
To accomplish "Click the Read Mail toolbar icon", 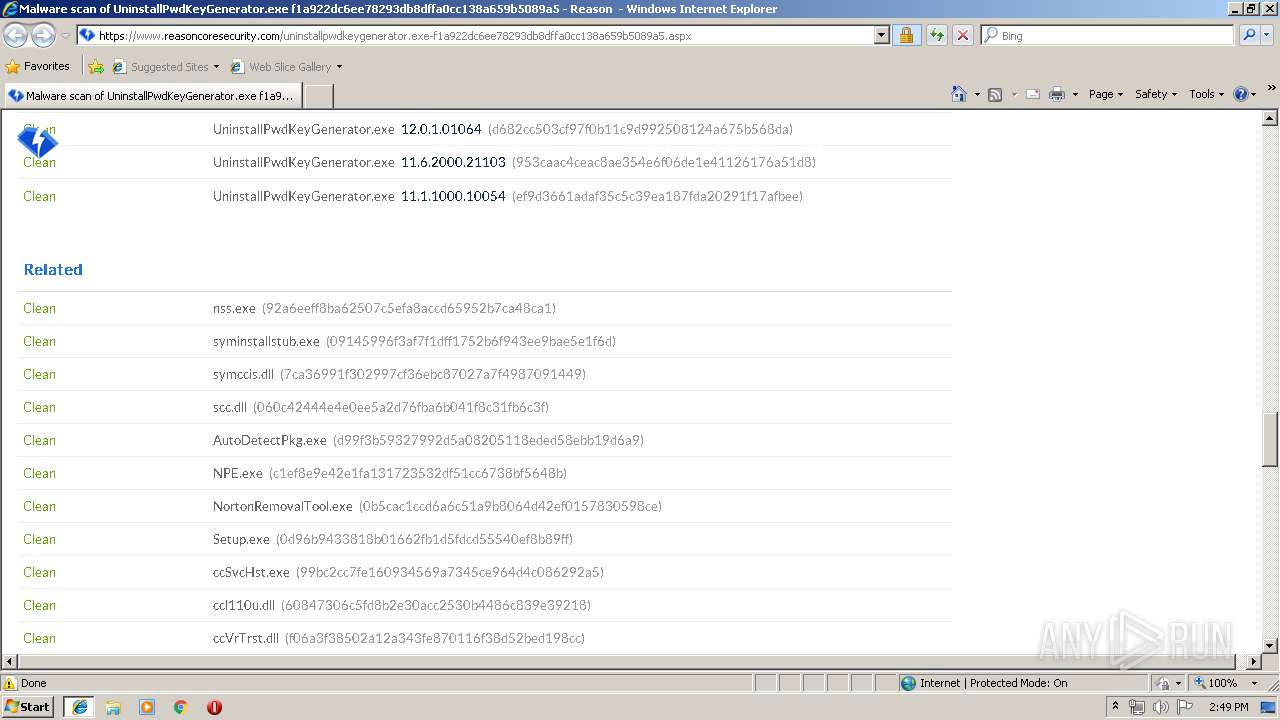I will (x=1033, y=94).
